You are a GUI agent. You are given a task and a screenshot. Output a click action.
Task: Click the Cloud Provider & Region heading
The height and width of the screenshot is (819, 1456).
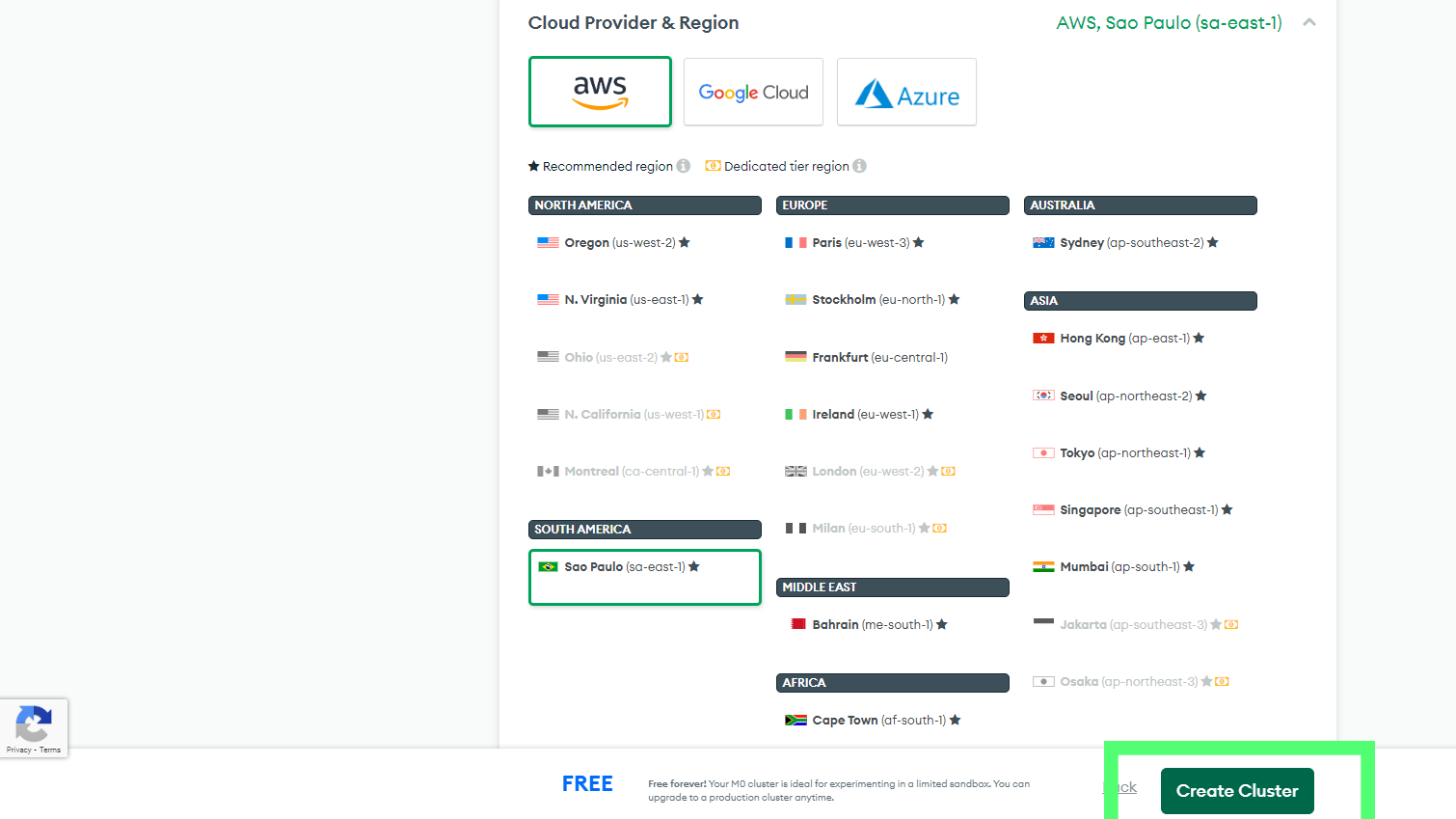[634, 23]
